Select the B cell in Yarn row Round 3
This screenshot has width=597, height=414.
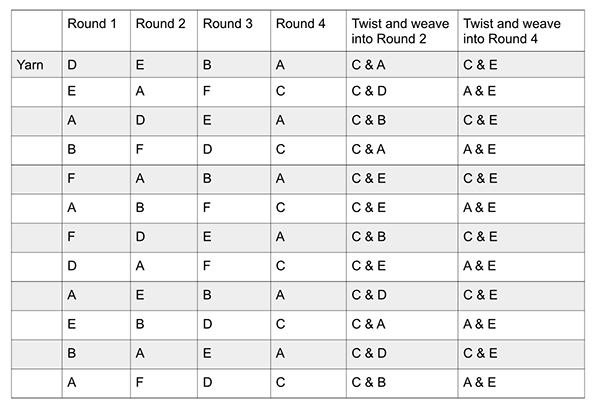pos(234,65)
